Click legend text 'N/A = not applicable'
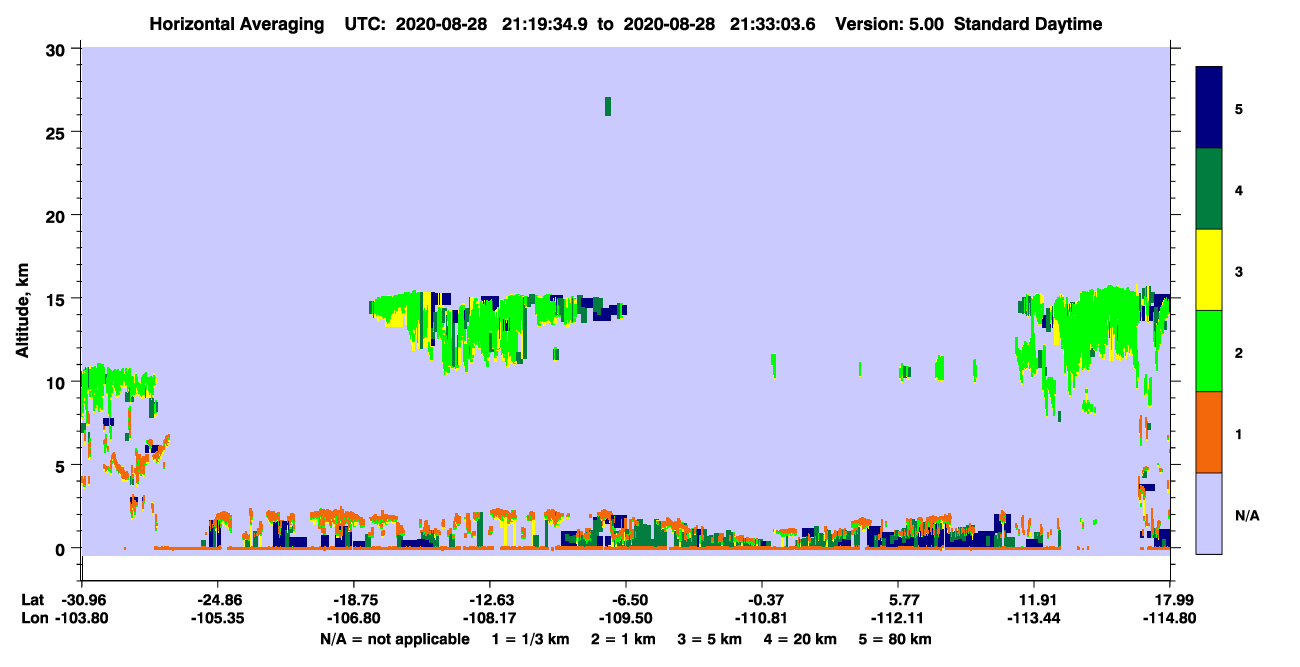Image resolution: width=1300 pixels, height=667 pixels. (x=394, y=639)
